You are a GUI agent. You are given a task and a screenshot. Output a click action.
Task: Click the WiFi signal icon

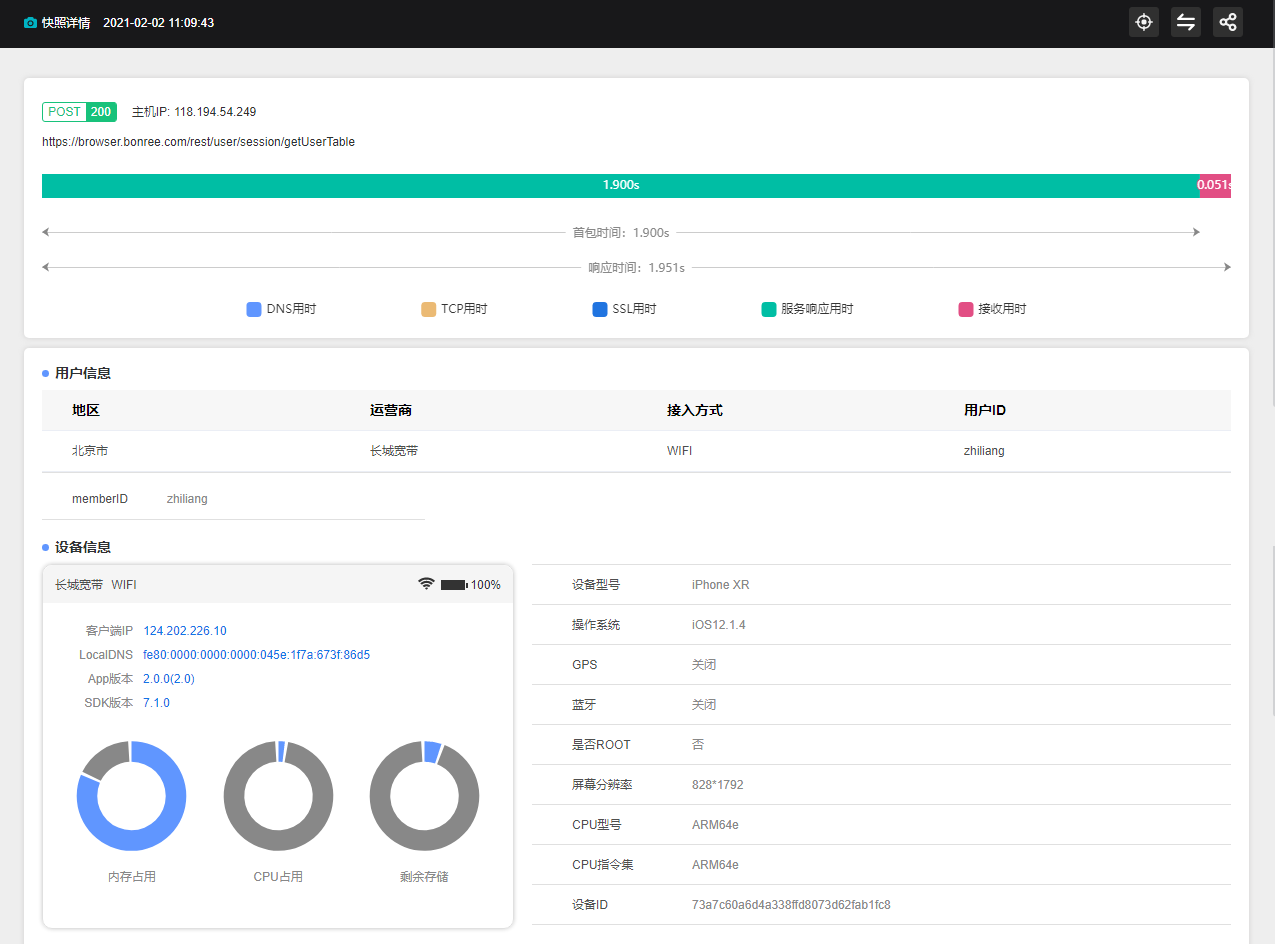coord(426,584)
